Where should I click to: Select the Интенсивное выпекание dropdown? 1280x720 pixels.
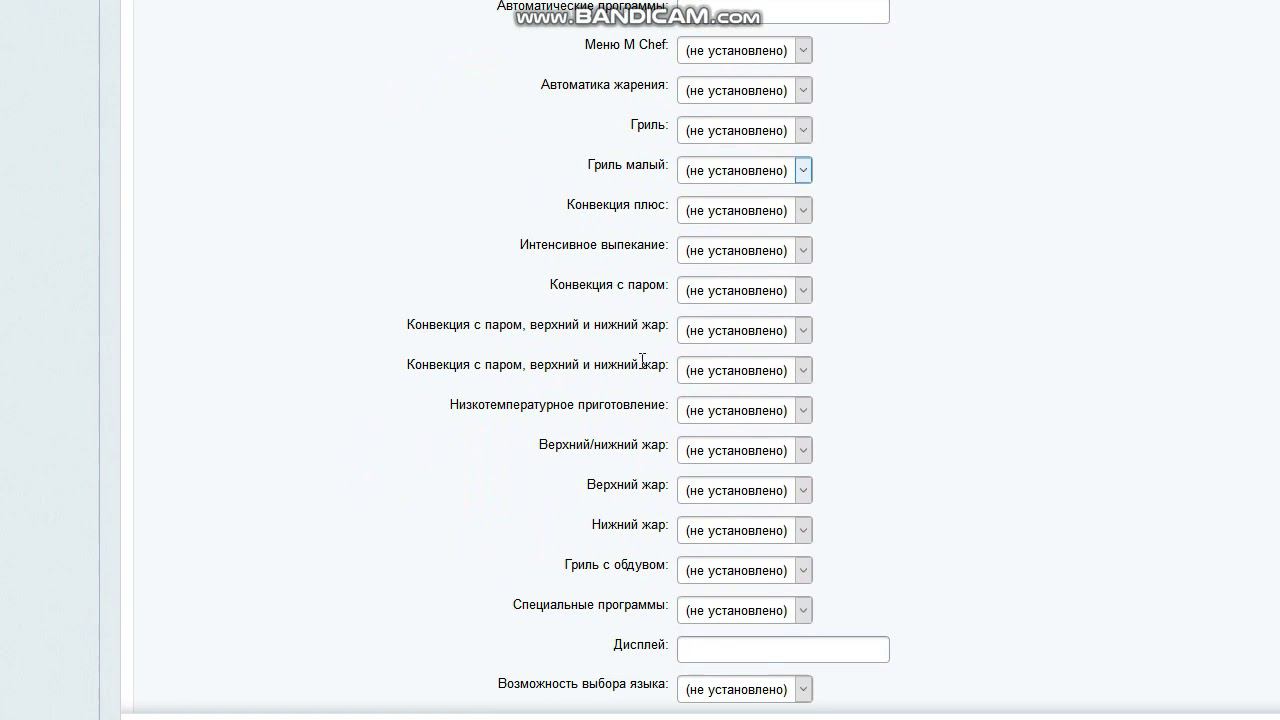744,250
